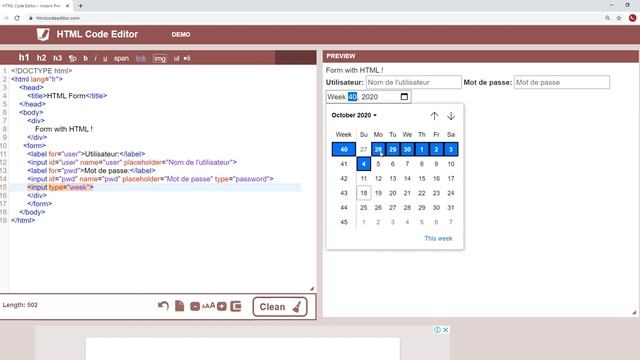Open a new browser tab
Viewport: 640px width, 360px height.
(x=80, y=6)
